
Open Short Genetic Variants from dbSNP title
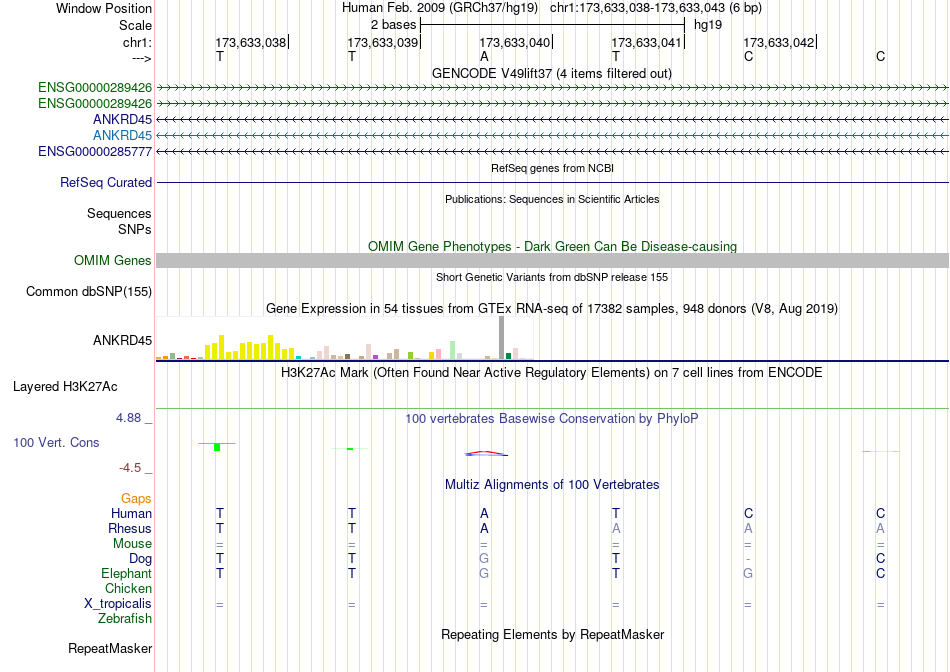pos(552,278)
